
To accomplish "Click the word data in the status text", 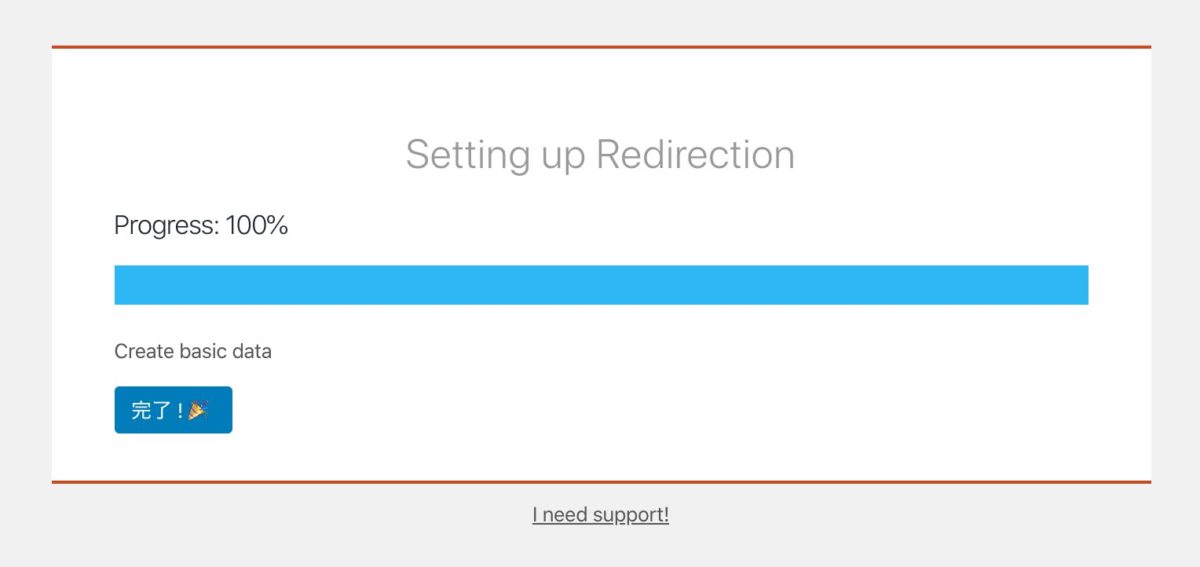I will tap(253, 351).
